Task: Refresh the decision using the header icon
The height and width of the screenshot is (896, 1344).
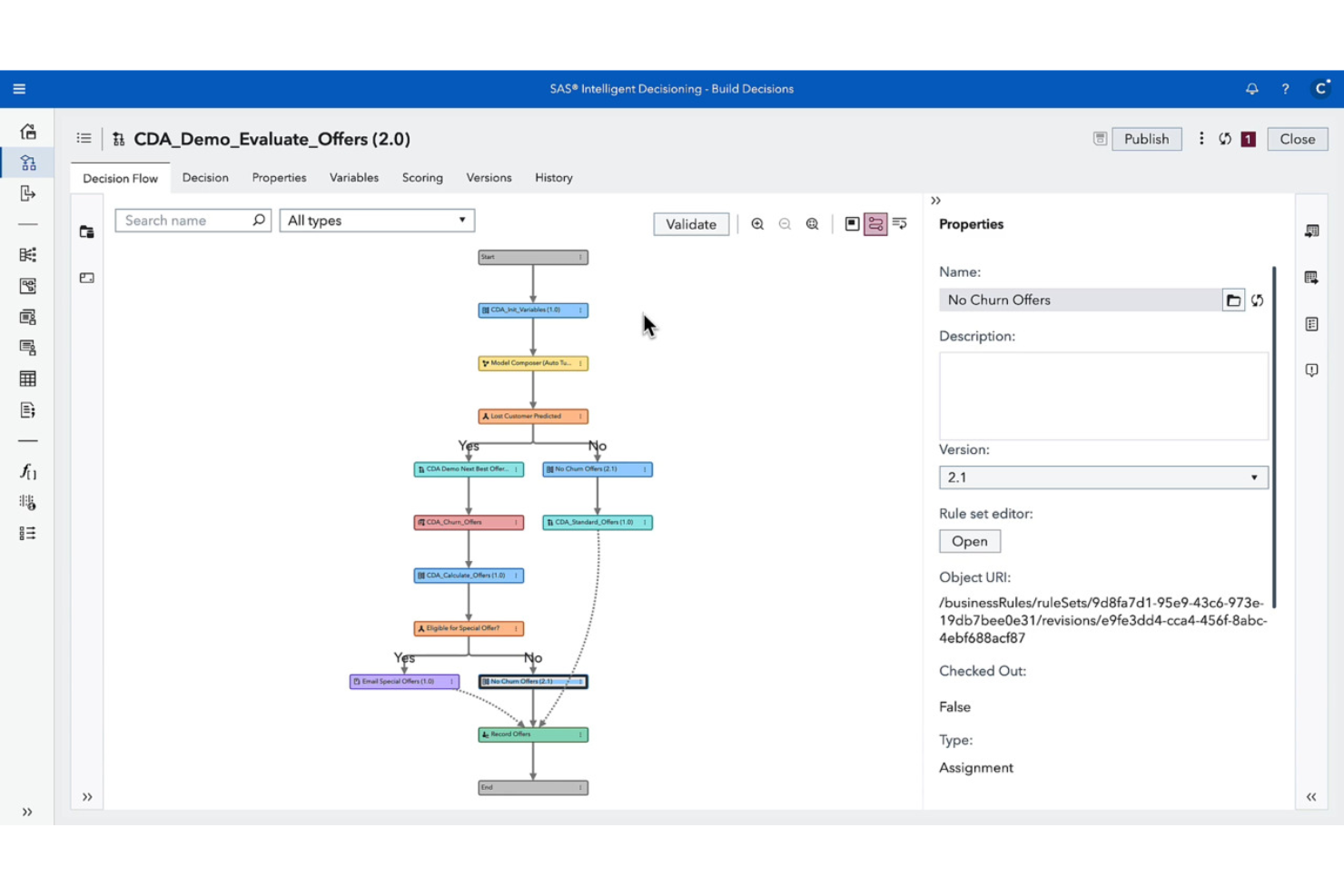Action: pos(1225,139)
